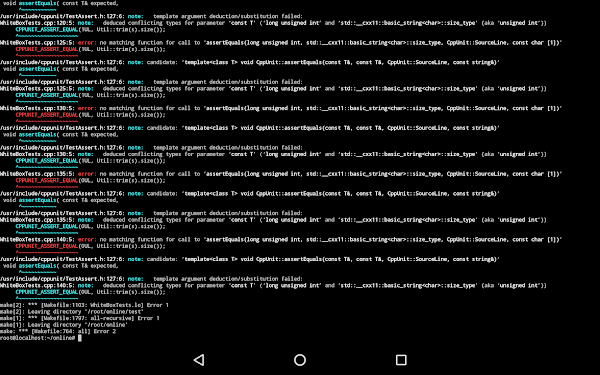600x375 pixels.
Task: Click the 'WhiteBoxTests.cpp:140:5: note:' line
Action: pyautogui.click(x=273, y=285)
